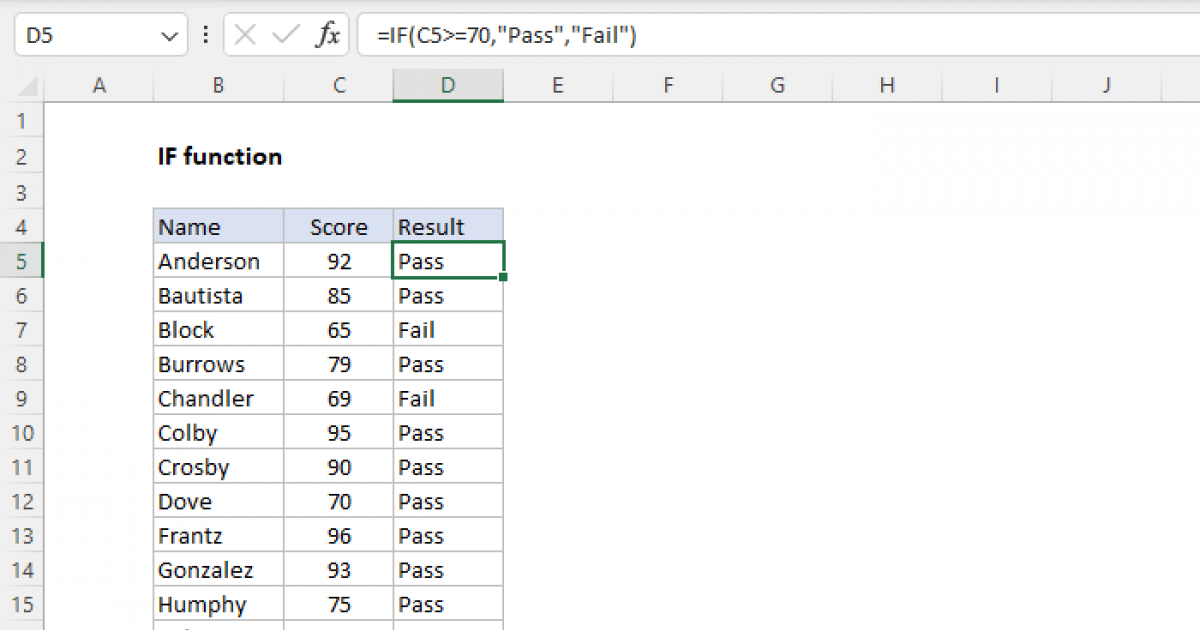Screen dimensions: 1200x630
Task: Open the formula bar ellipsis options icon
Action: pyautogui.click(x=205, y=34)
